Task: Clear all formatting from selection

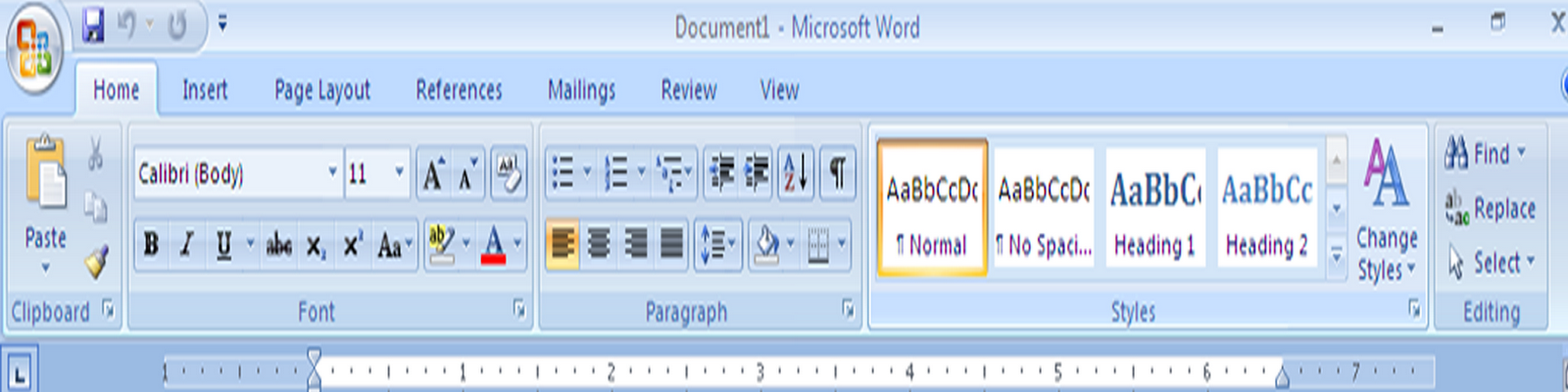Action: 509,174
